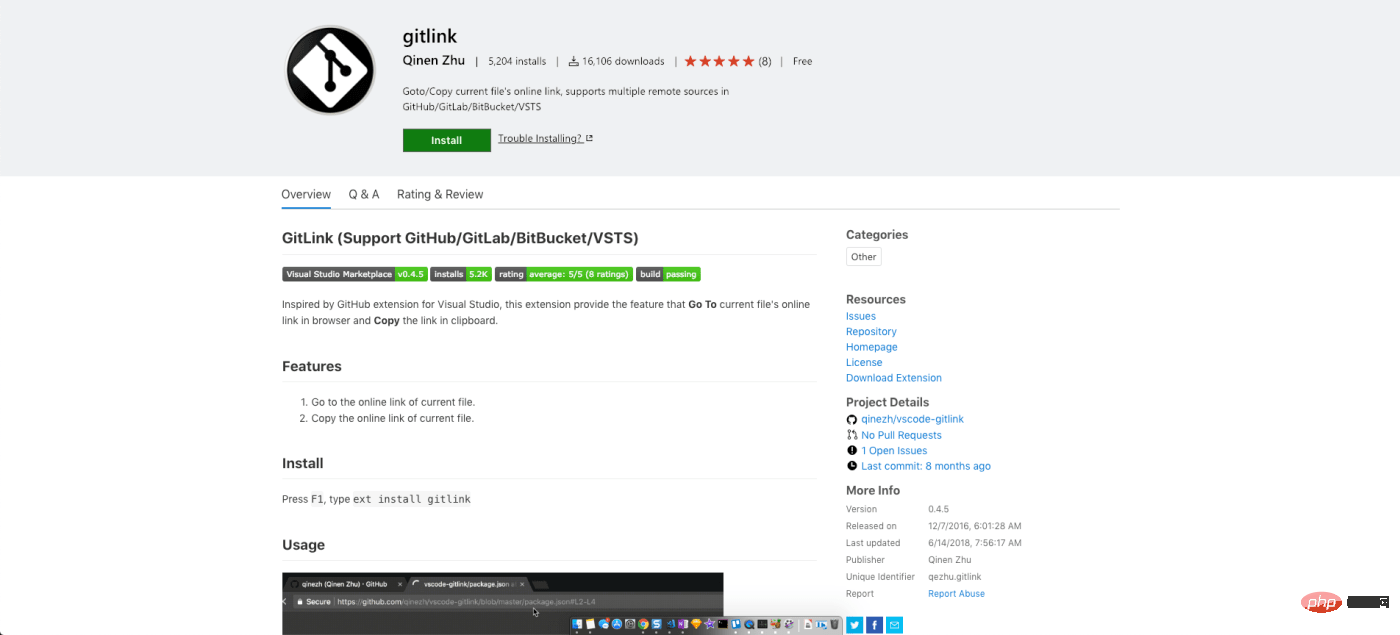The height and width of the screenshot is (635, 1400).
Task: Open Finder from the dock
Action: point(577,624)
